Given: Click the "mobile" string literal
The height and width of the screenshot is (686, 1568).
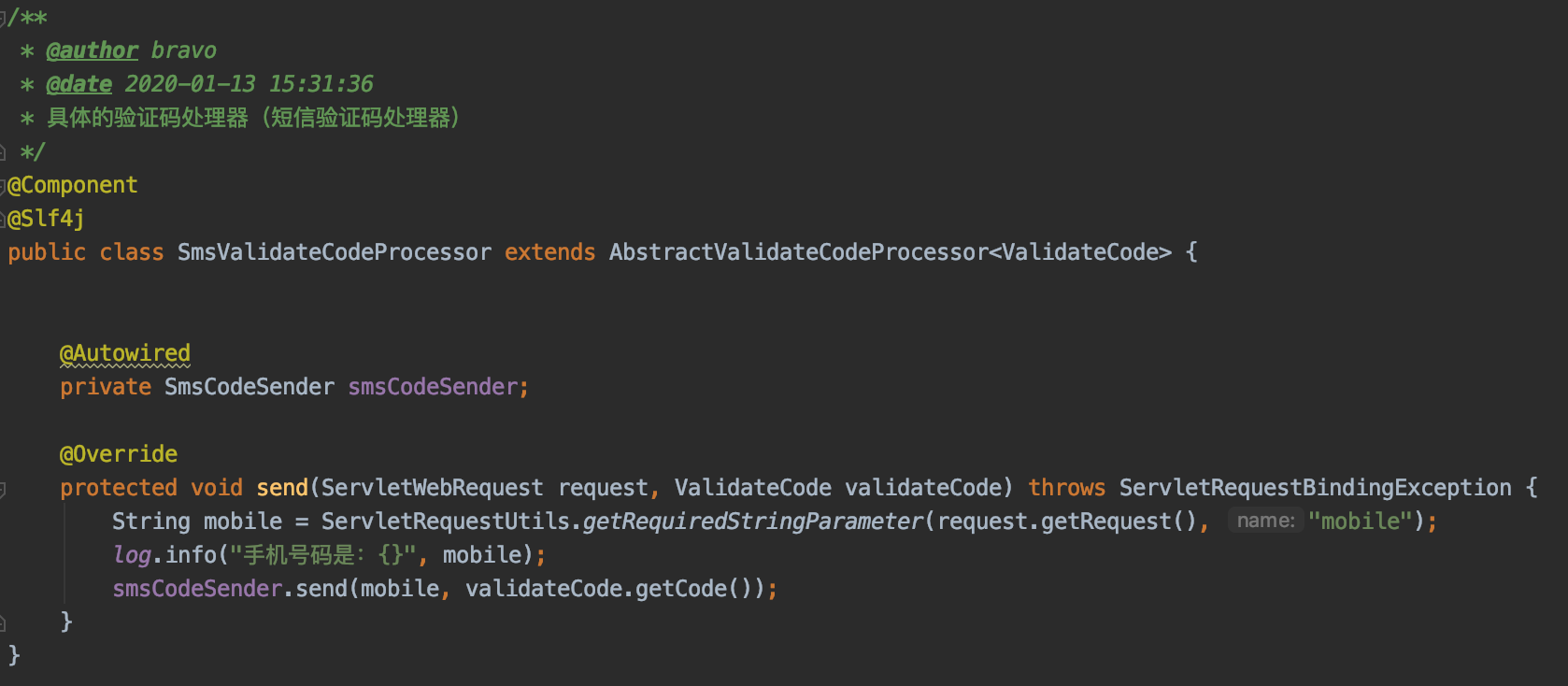Looking at the screenshot, I should 1360,522.
